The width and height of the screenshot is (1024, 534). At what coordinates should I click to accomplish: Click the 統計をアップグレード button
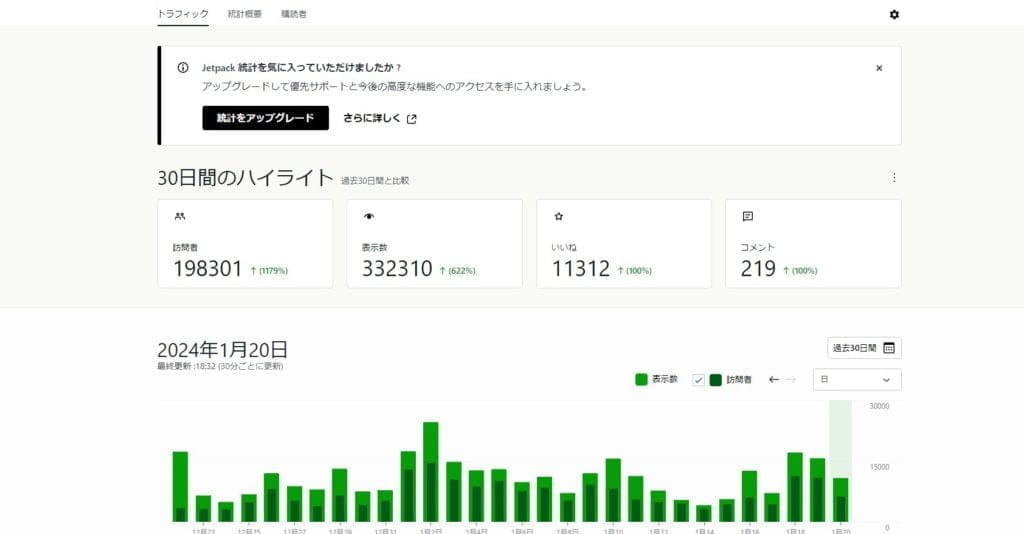(x=265, y=118)
